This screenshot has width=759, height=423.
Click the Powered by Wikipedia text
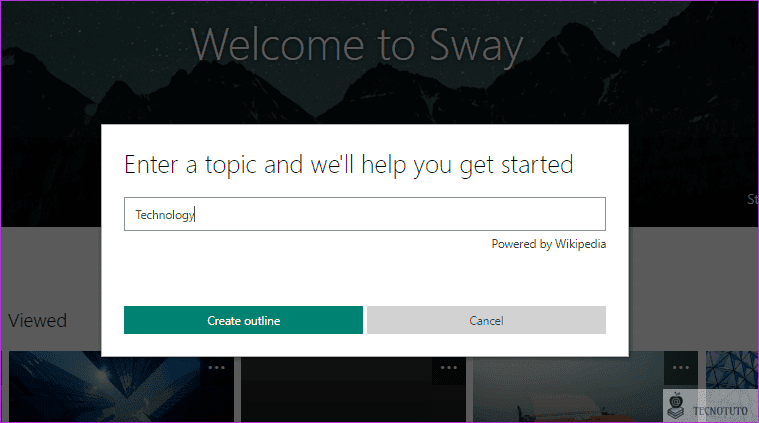[548, 244]
